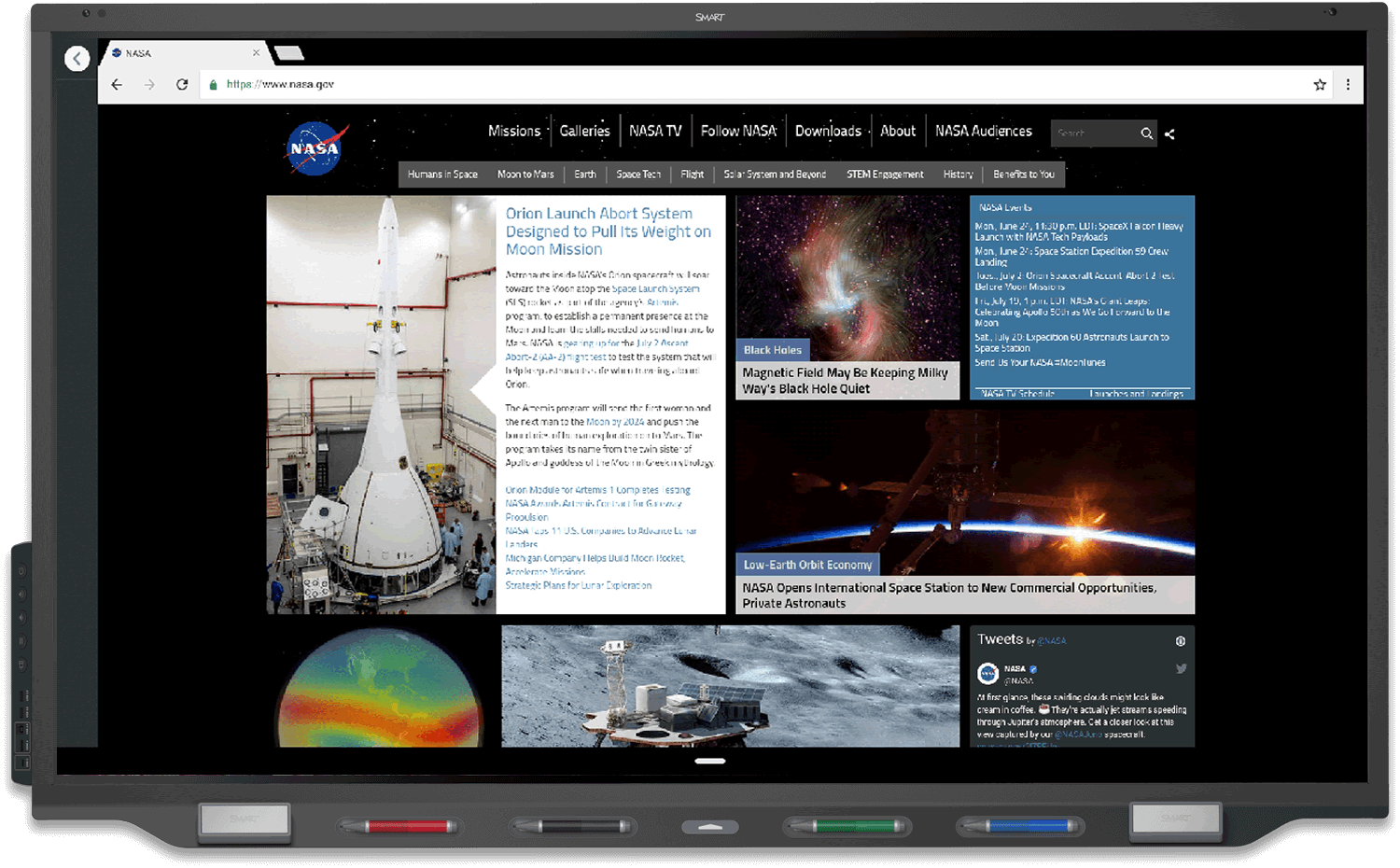Select the blue pen on the tray
1400x868 pixels.
point(1021,826)
